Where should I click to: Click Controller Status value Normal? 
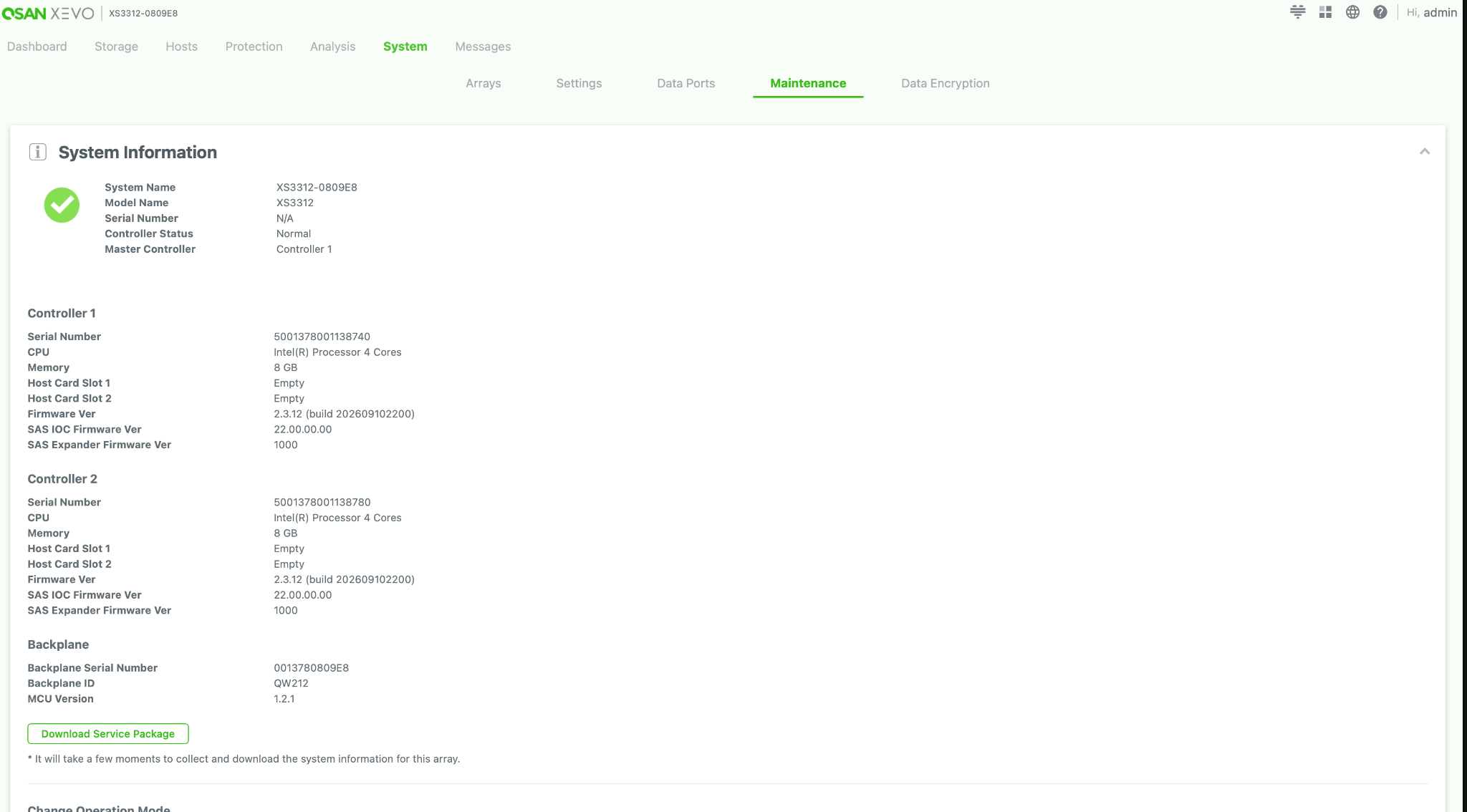point(294,233)
